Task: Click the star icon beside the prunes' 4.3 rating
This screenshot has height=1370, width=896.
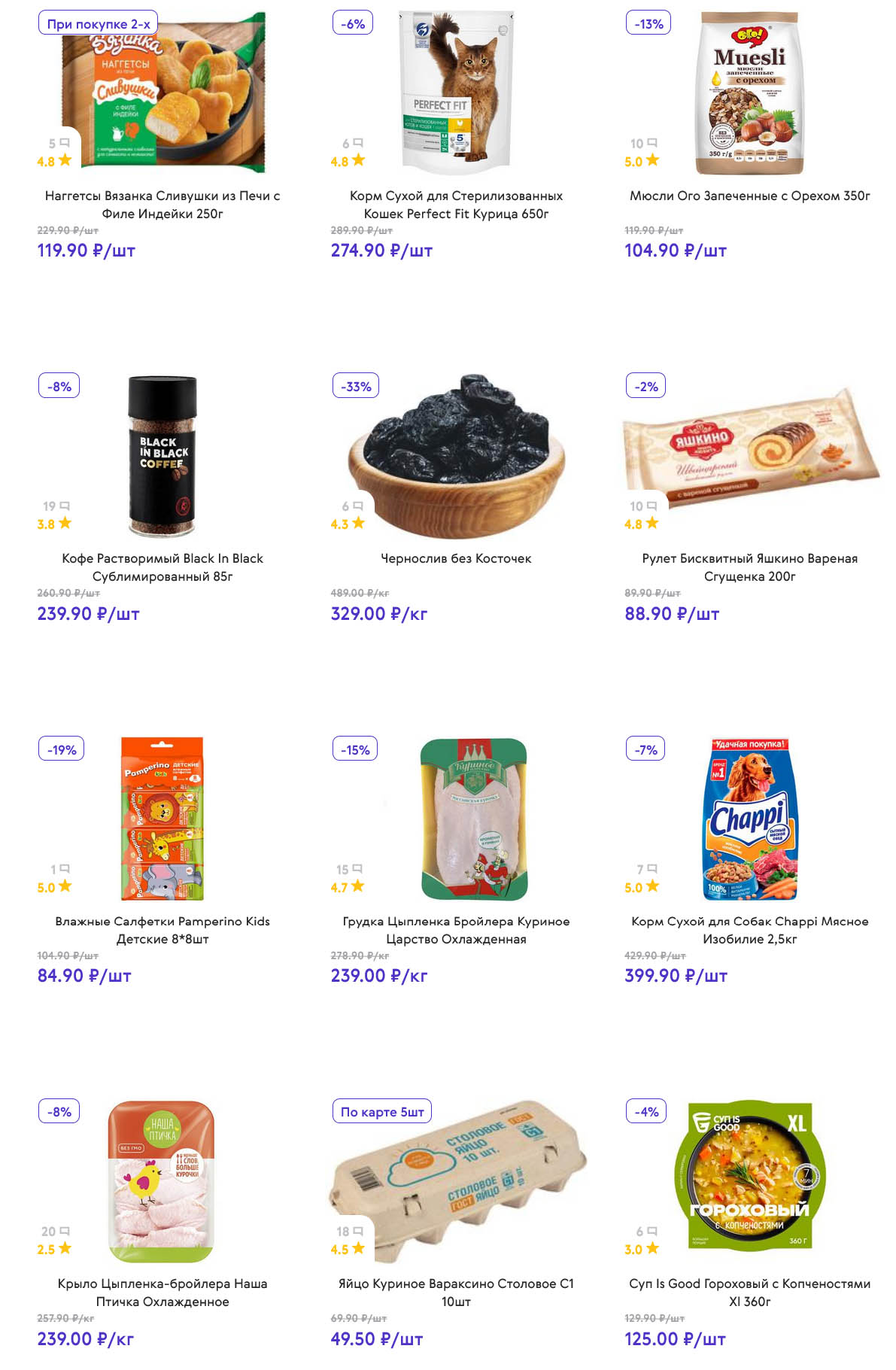Action: pyautogui.click(x=358, y=523)
